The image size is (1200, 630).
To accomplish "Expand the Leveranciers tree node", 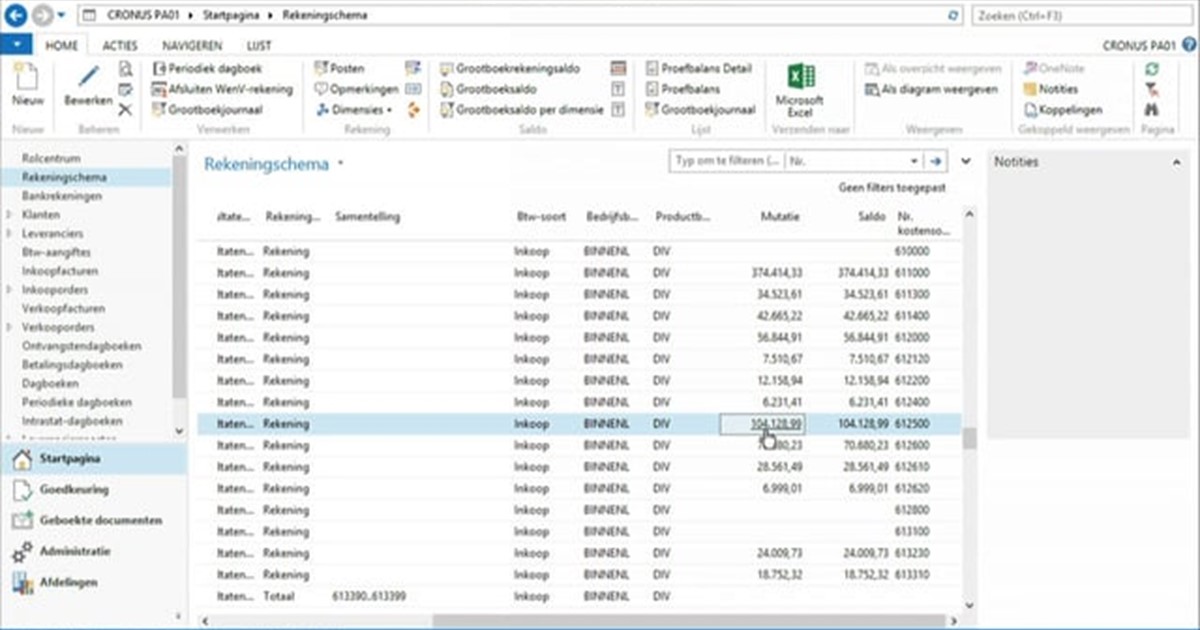I will click(10, 234).
